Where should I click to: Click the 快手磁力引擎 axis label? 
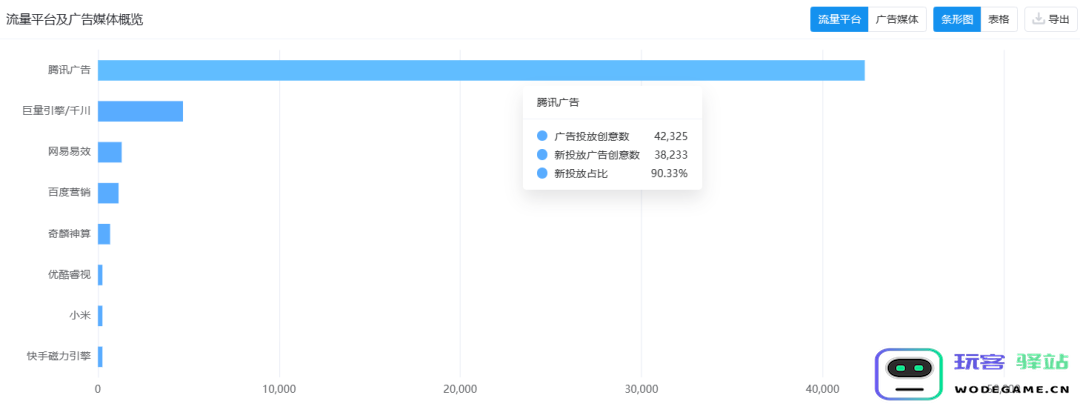[x=59, y=357]
